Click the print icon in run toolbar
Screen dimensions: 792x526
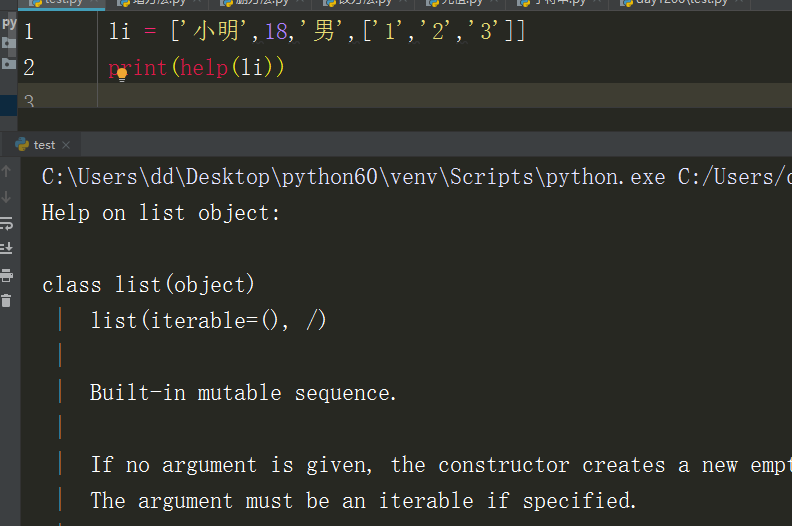pyautogui.click(x=6, y=275)
